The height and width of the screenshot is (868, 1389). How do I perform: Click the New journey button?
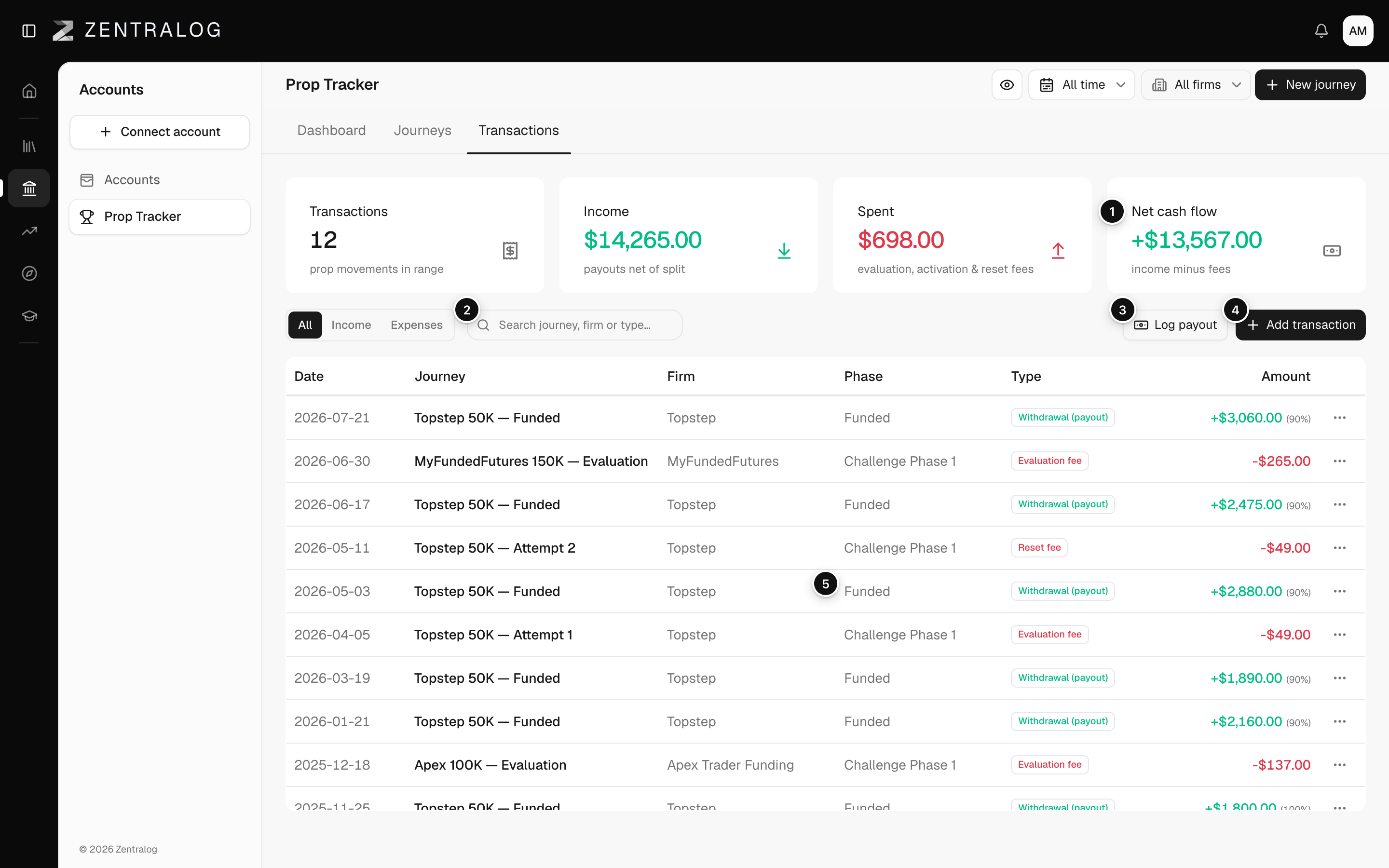pos(1310,85)
